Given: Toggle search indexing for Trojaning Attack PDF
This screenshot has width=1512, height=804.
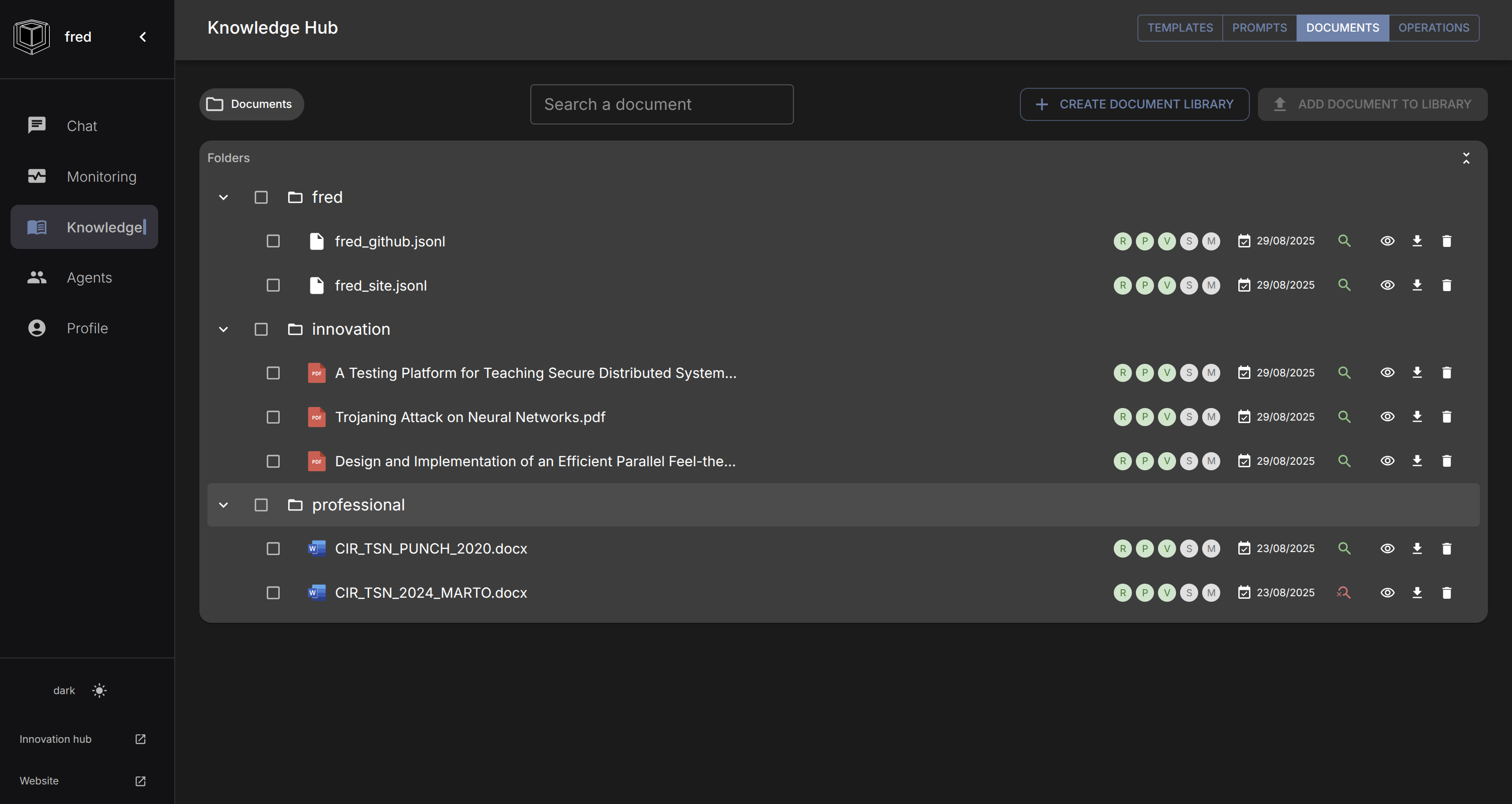Looking at the screenshot, I should tap(1344, 417).
